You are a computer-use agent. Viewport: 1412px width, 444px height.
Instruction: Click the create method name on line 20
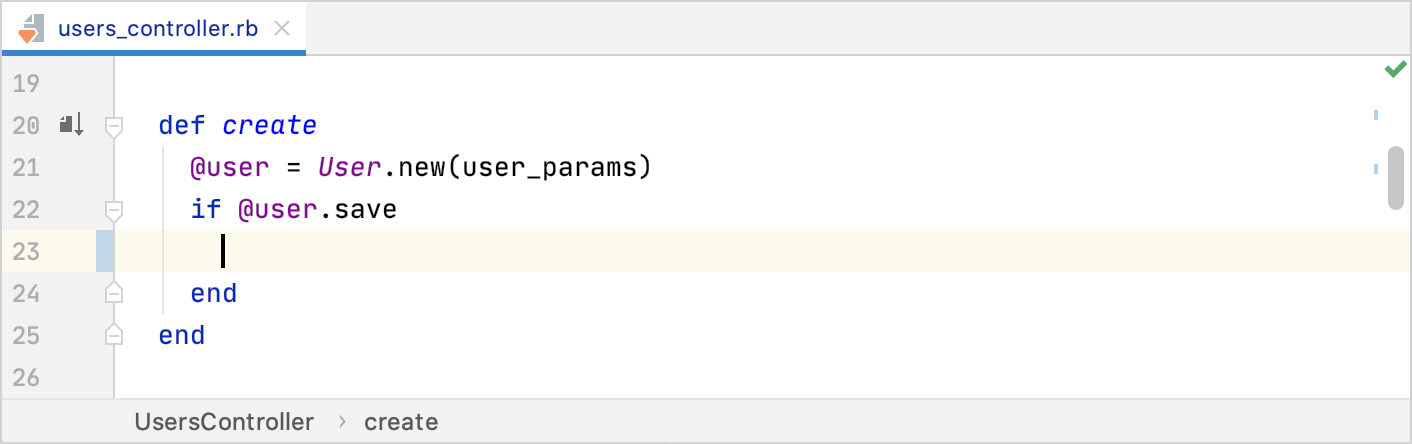(269, 126)
